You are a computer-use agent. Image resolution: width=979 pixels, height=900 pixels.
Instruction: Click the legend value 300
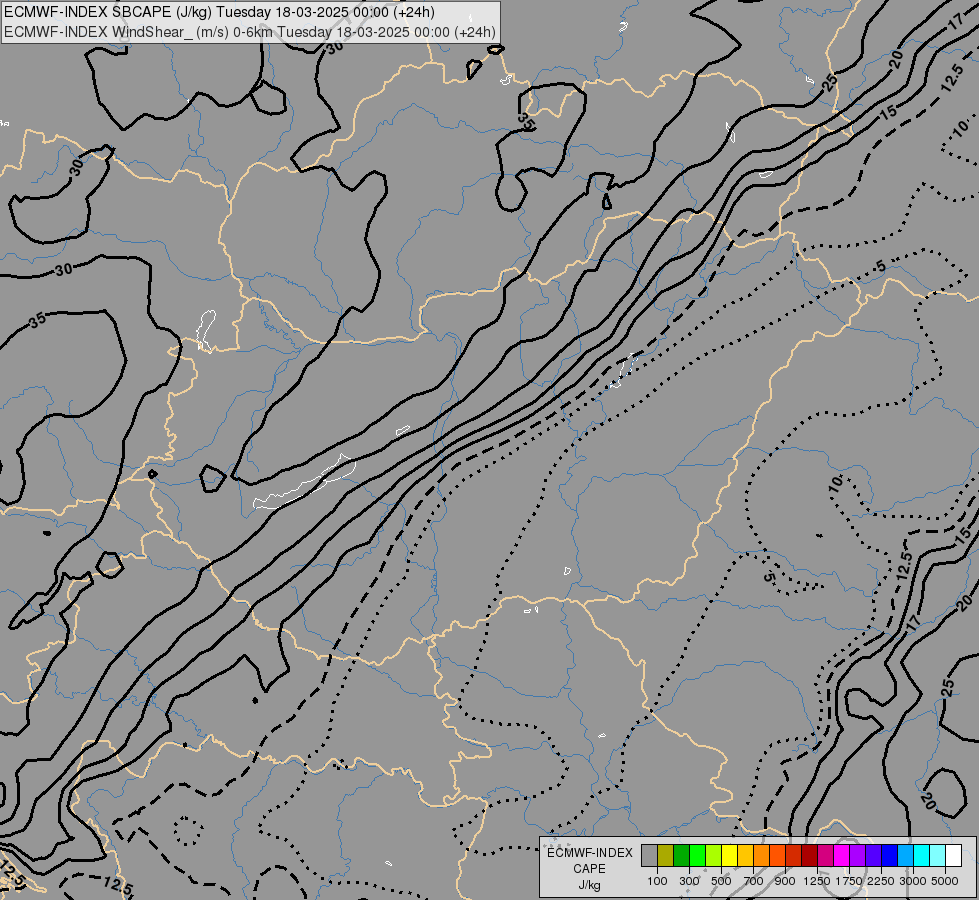pos(689,881)
